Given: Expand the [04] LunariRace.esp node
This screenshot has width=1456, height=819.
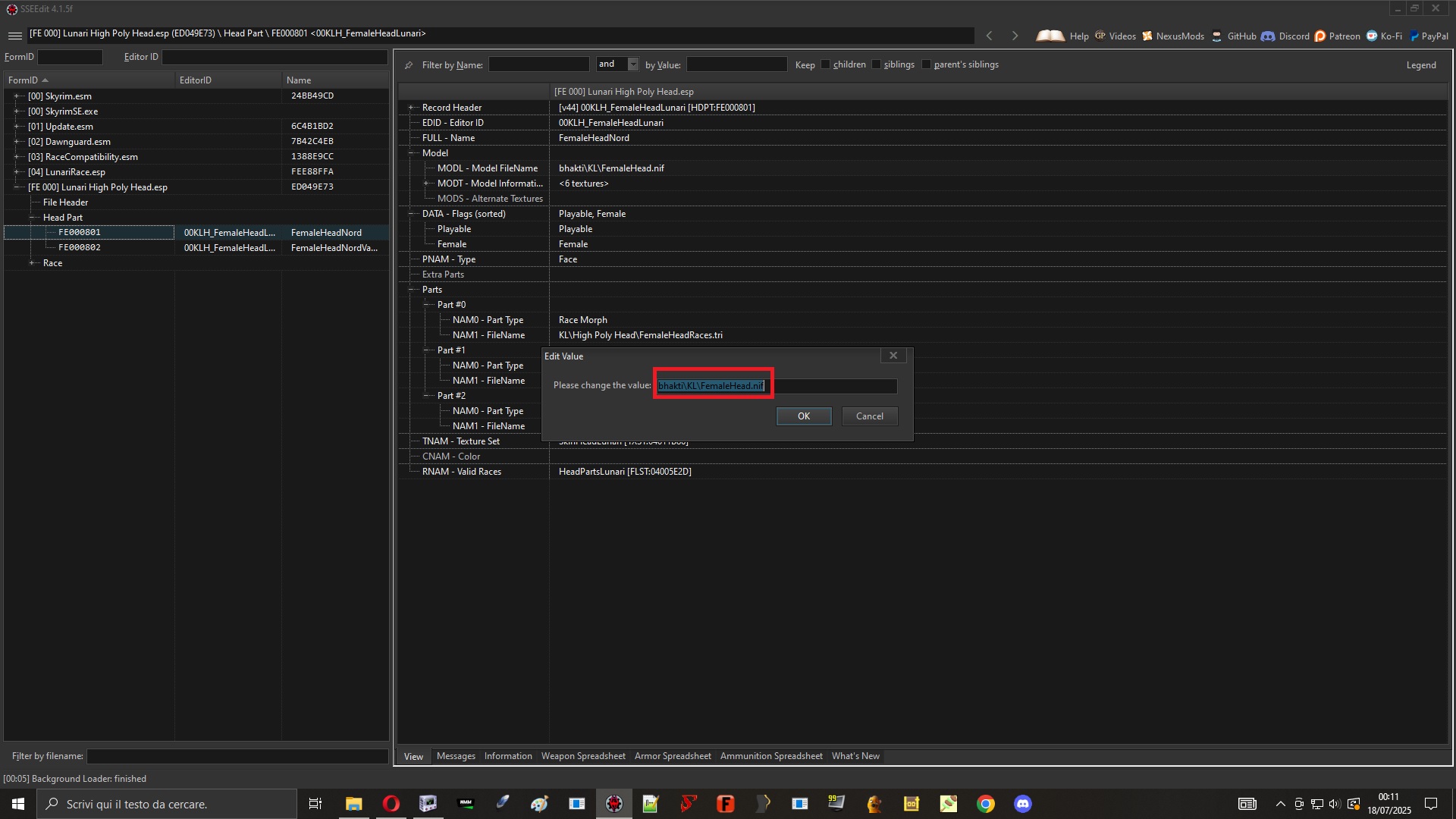Looking at the screenshot, I should 17,172.
